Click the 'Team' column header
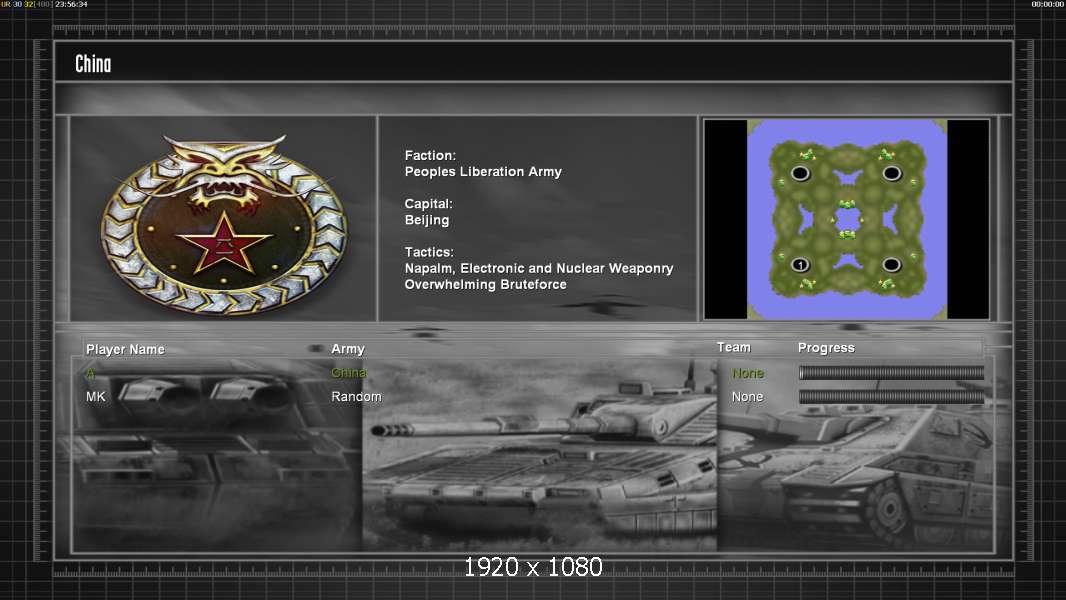The height and width of the screenshot is (600, 1066). (734, 347)
